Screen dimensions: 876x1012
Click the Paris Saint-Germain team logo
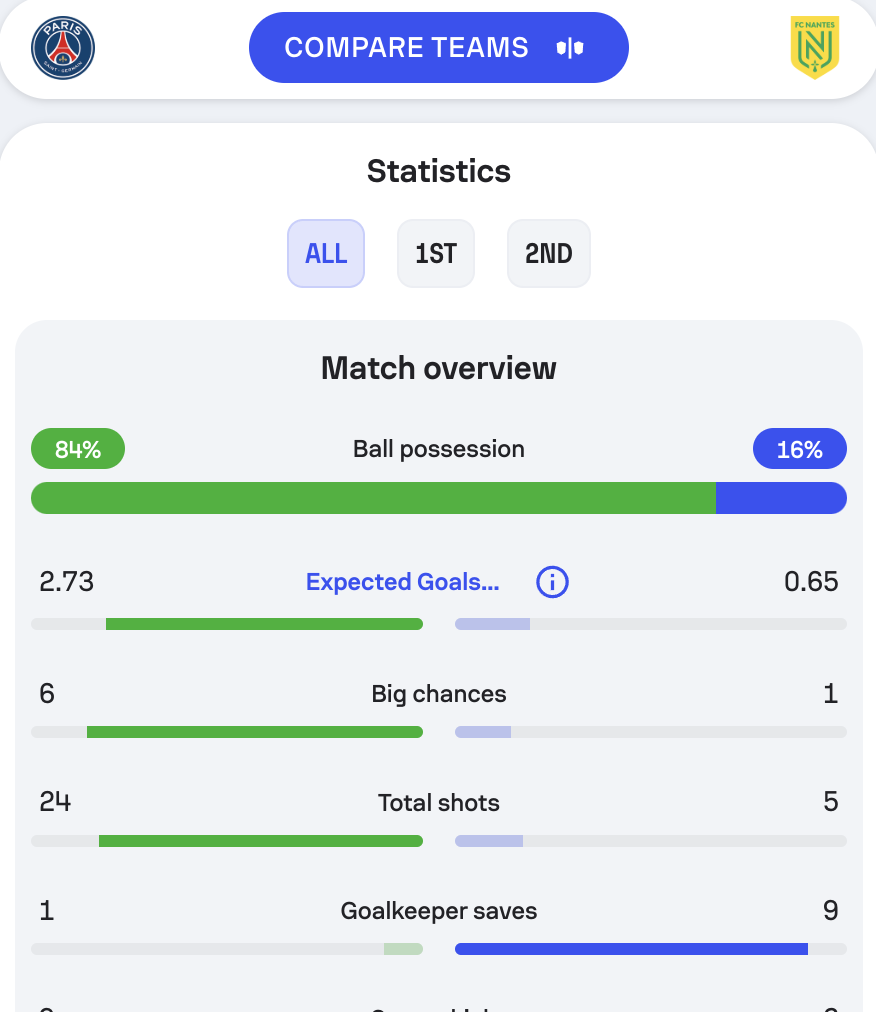click(x=63, y=48)
